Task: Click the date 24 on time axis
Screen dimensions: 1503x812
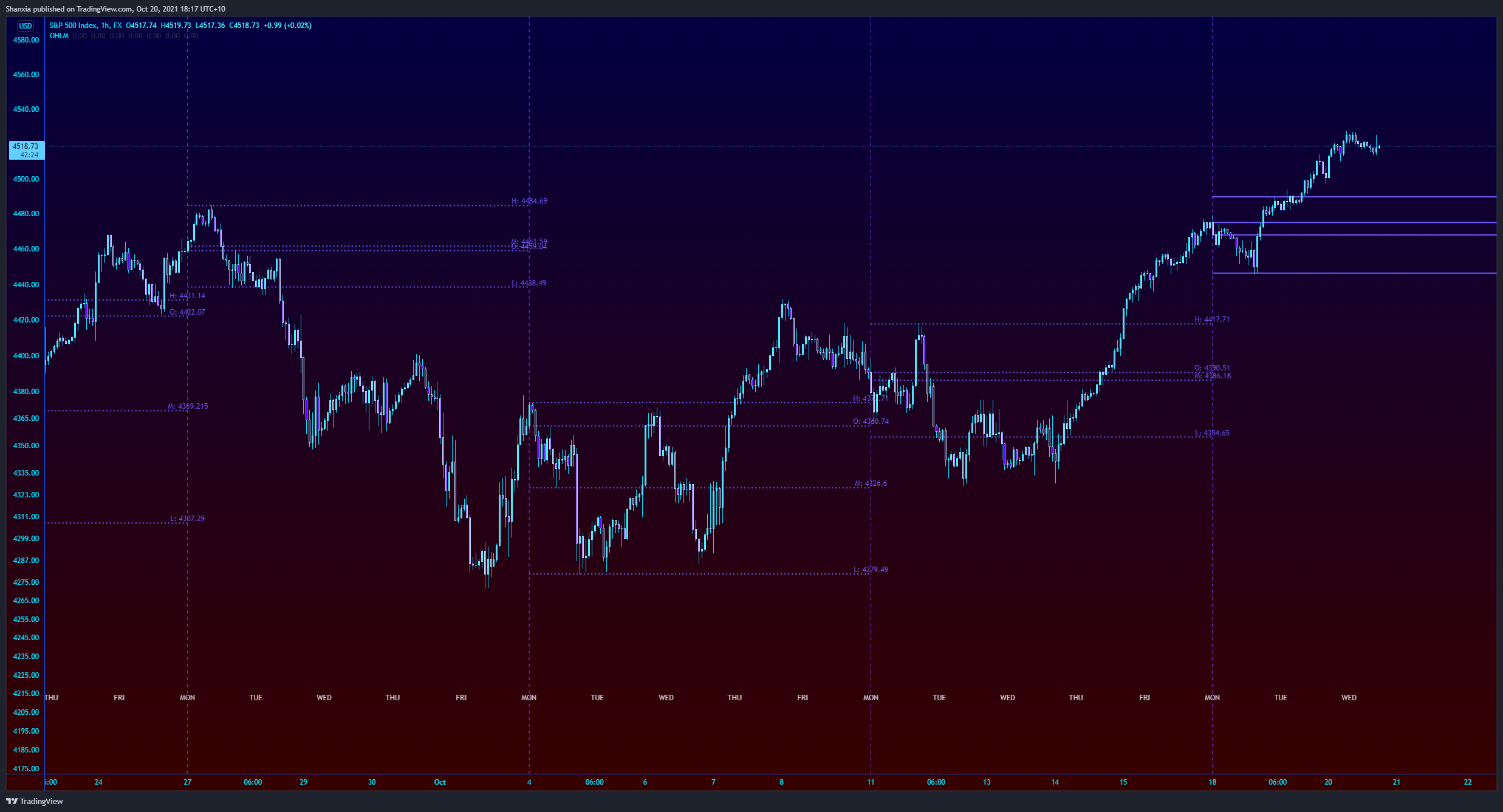Action: [98, 782]
